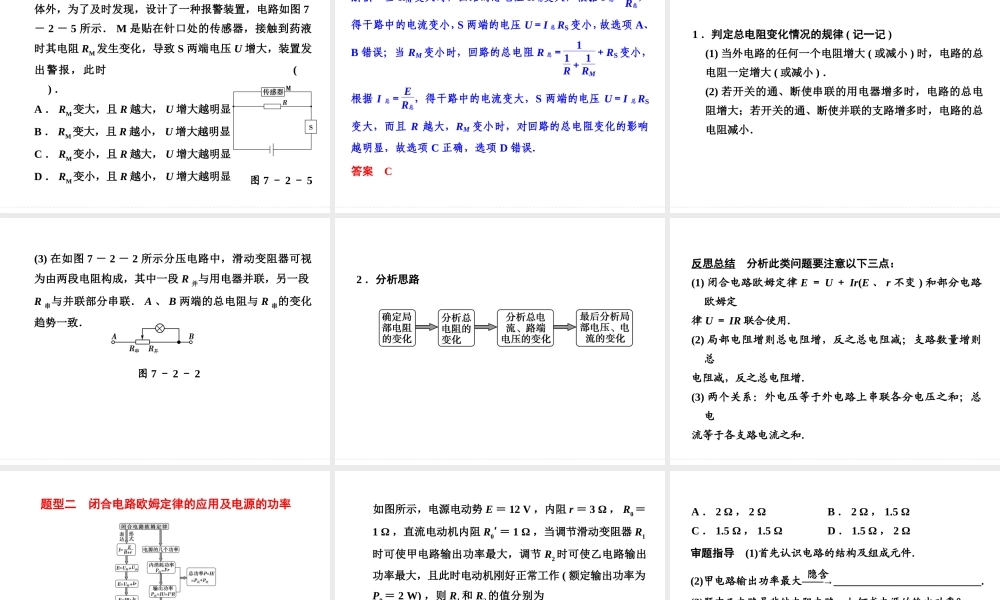Select answer 'D．1.5Ω，2Ω'
Image resolution: width=1000 pixels, height=600 pixels.
(869, 530)
